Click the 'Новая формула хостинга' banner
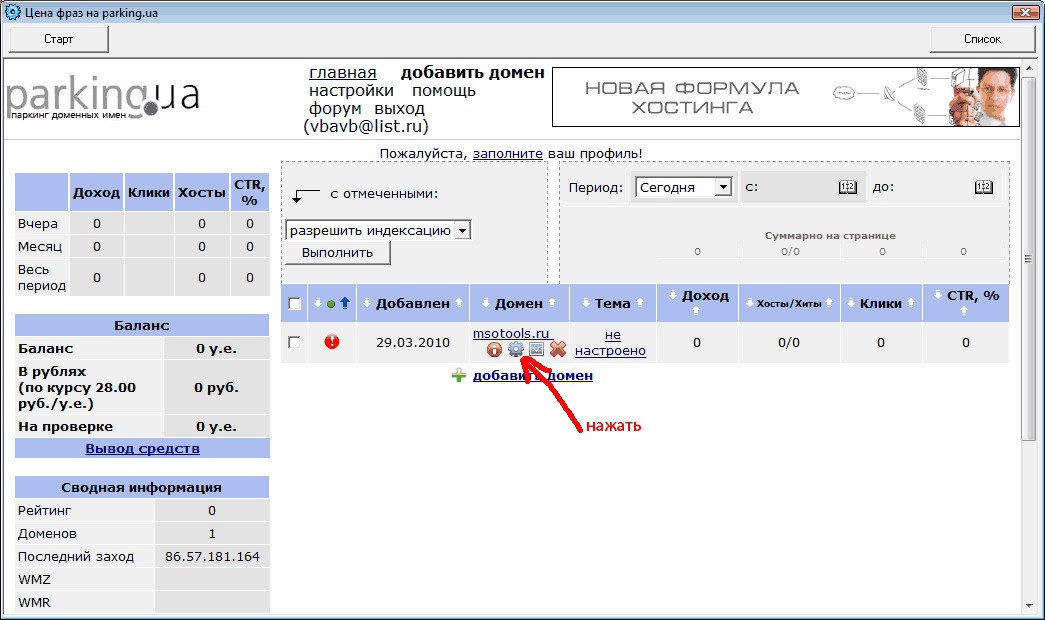 786,97
